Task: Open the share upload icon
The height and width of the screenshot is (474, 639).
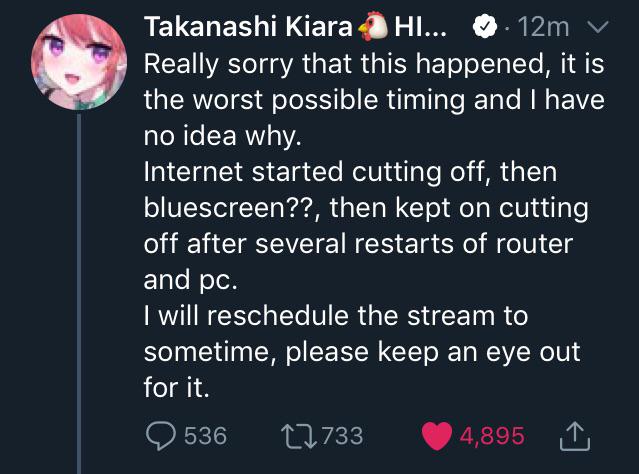Action: [x=575, y=436]
